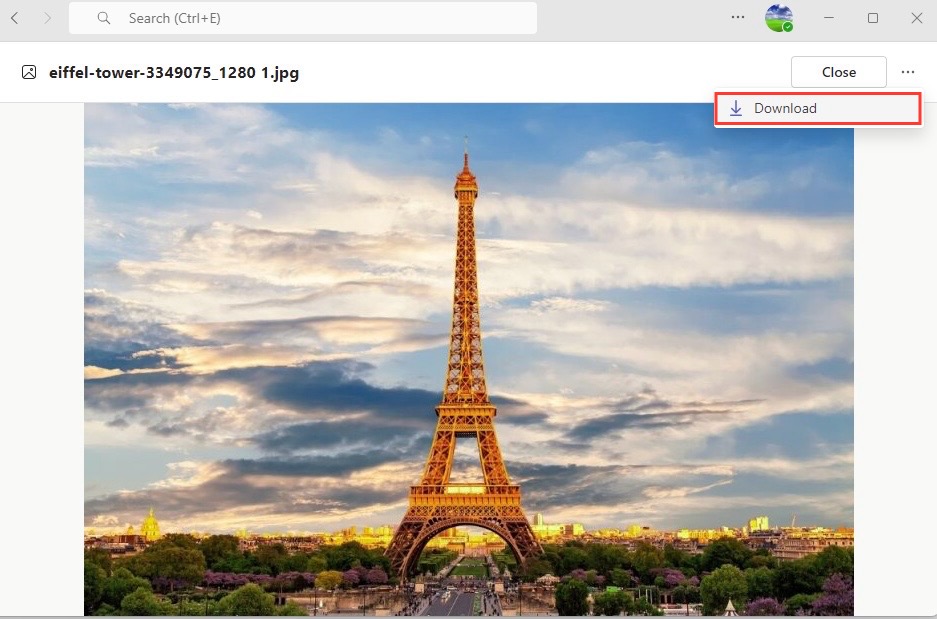Click the Eiffel Tower image preview
The image size is (937, 619).
point(468,359)
